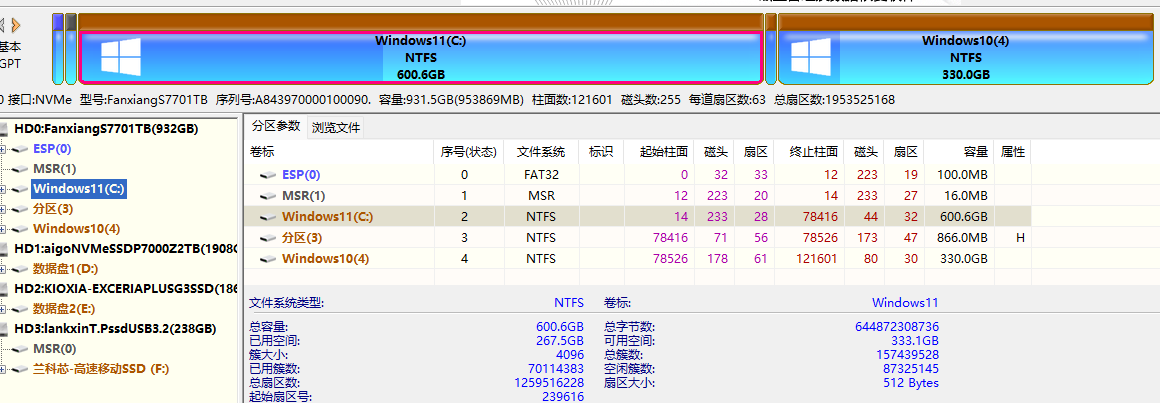Click the 866.0MB capacity cell
The height and width of the screenshot is (403, 1160).
click(961, 238)
